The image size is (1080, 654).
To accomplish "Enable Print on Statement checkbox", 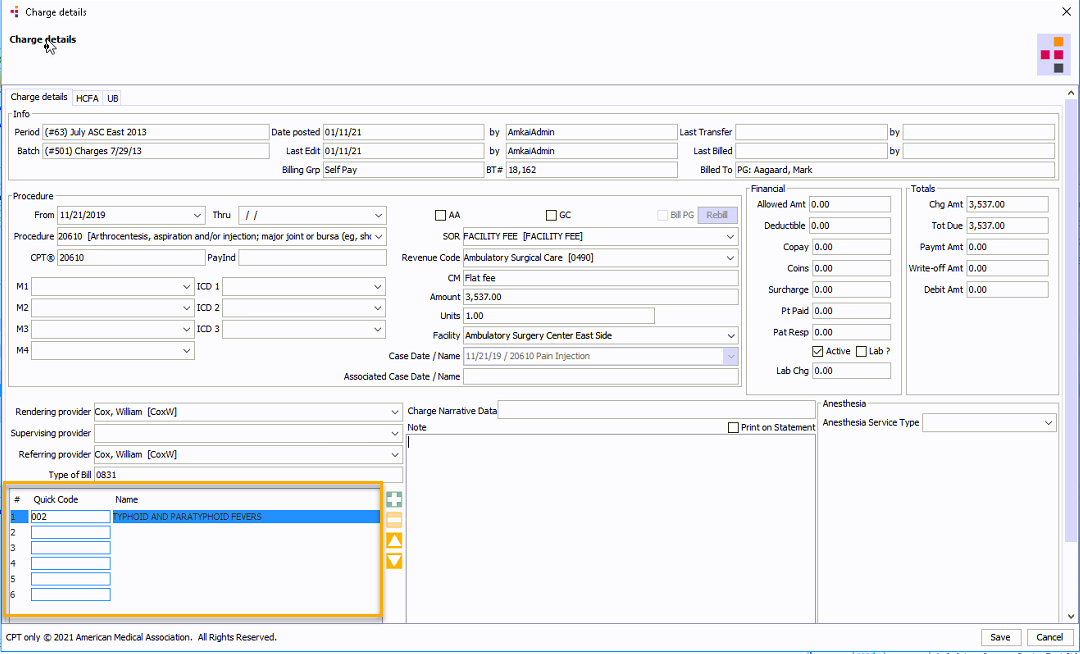I will [x=733, y=428].
